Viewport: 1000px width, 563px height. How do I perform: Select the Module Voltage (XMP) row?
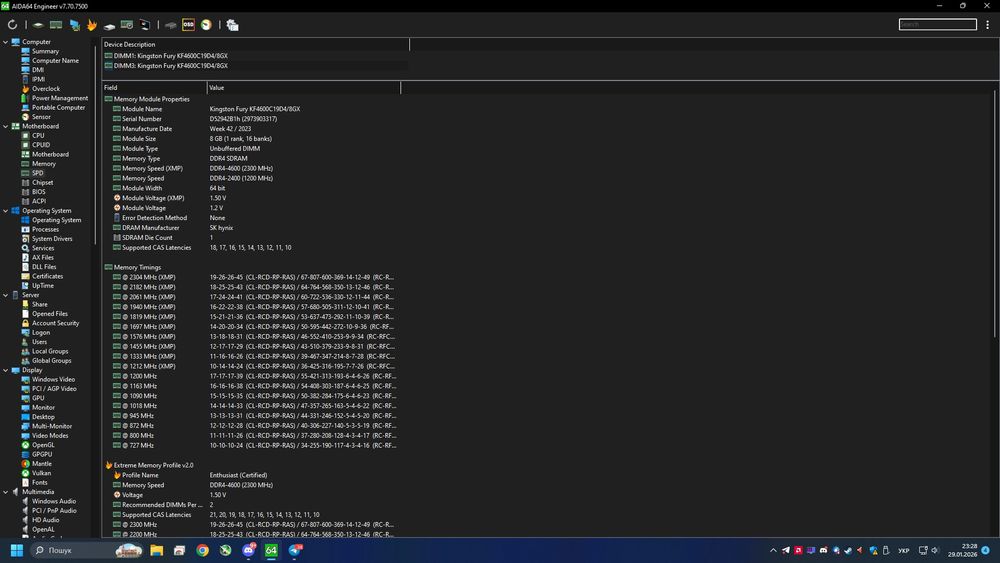coord(252,198)
